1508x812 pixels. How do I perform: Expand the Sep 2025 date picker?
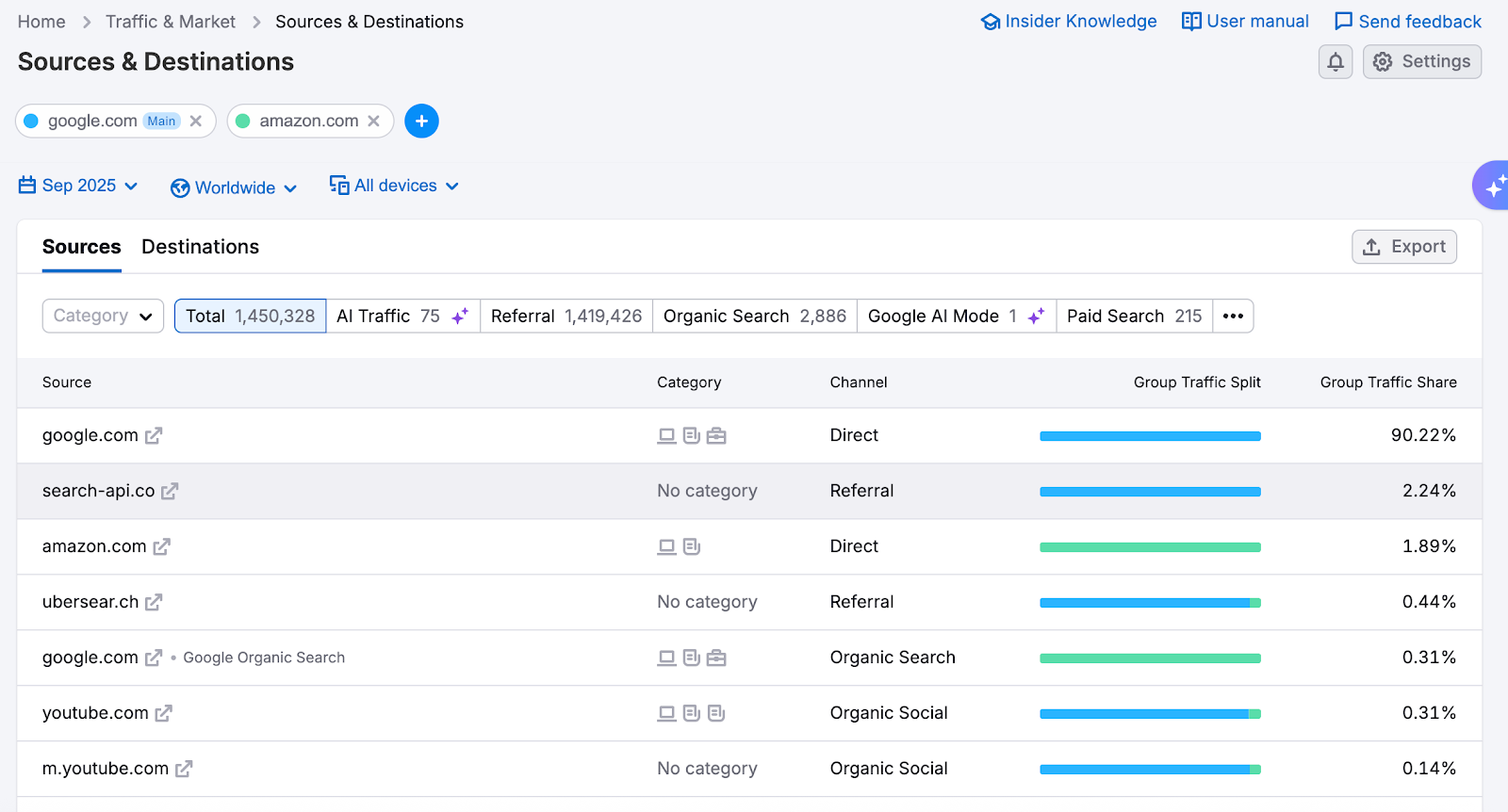[78, 186]
